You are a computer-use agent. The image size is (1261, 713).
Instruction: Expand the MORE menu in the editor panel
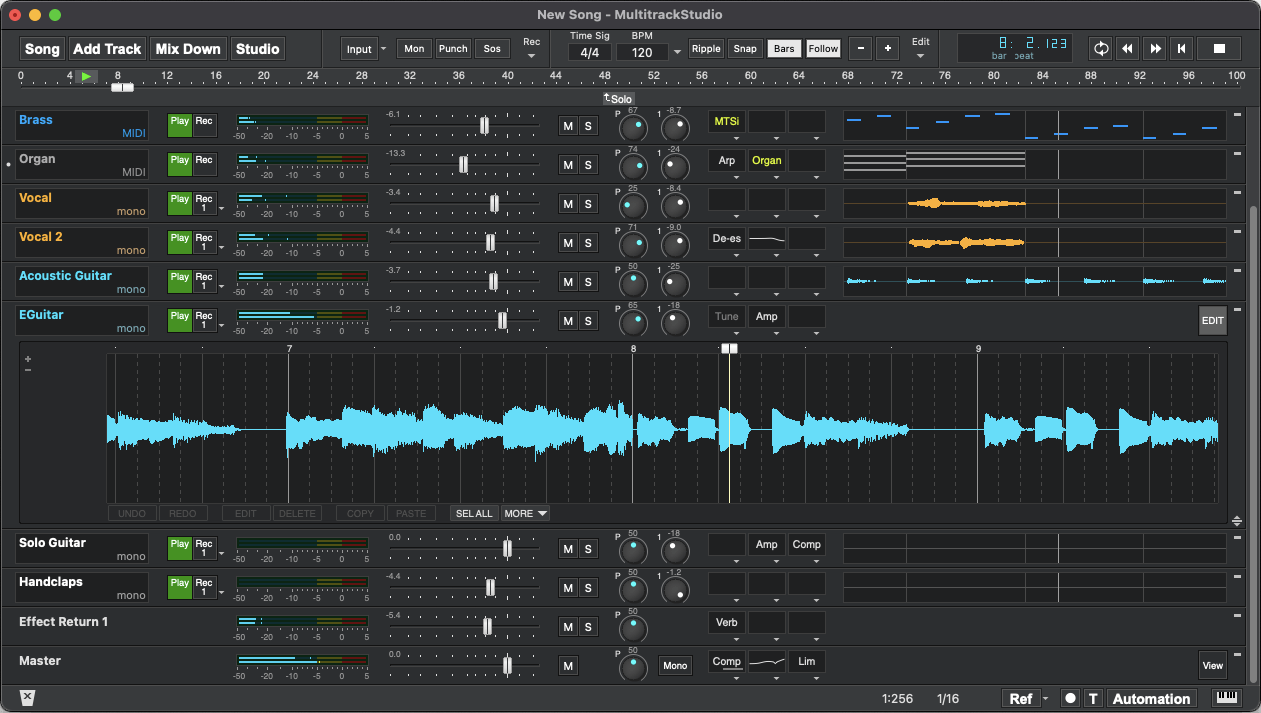click(x=525, y=513)
